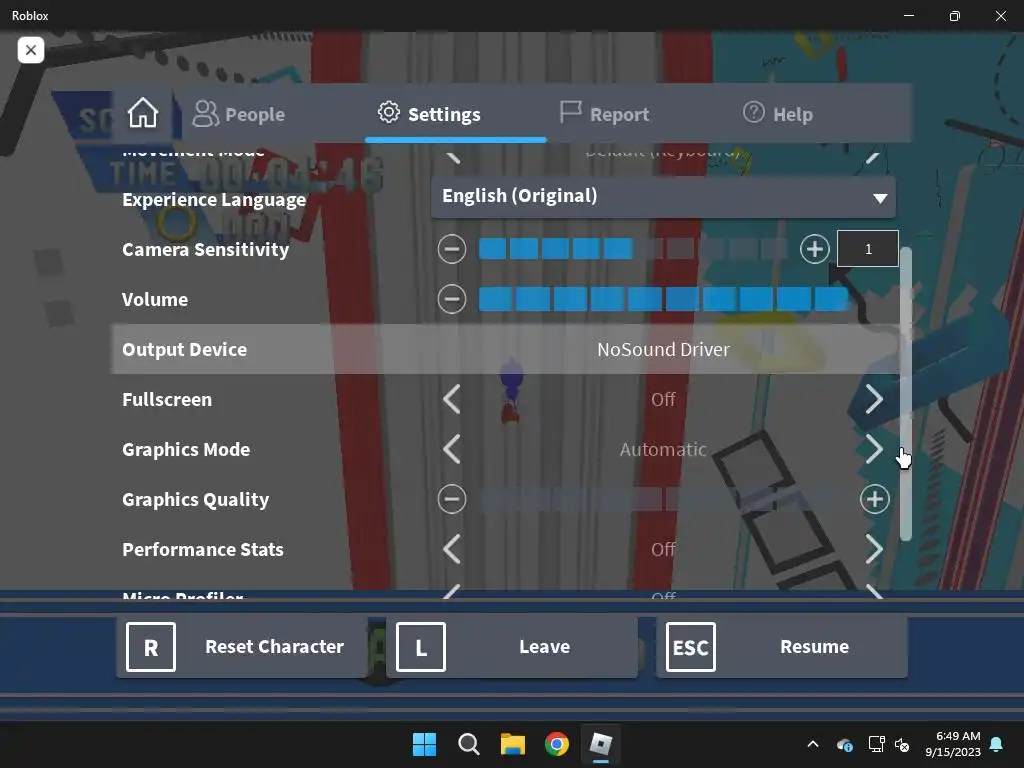Click the Roblox taskbar icon
Image resolution: width=1024 pixels, height=768 pixels.
click(600, 744)
